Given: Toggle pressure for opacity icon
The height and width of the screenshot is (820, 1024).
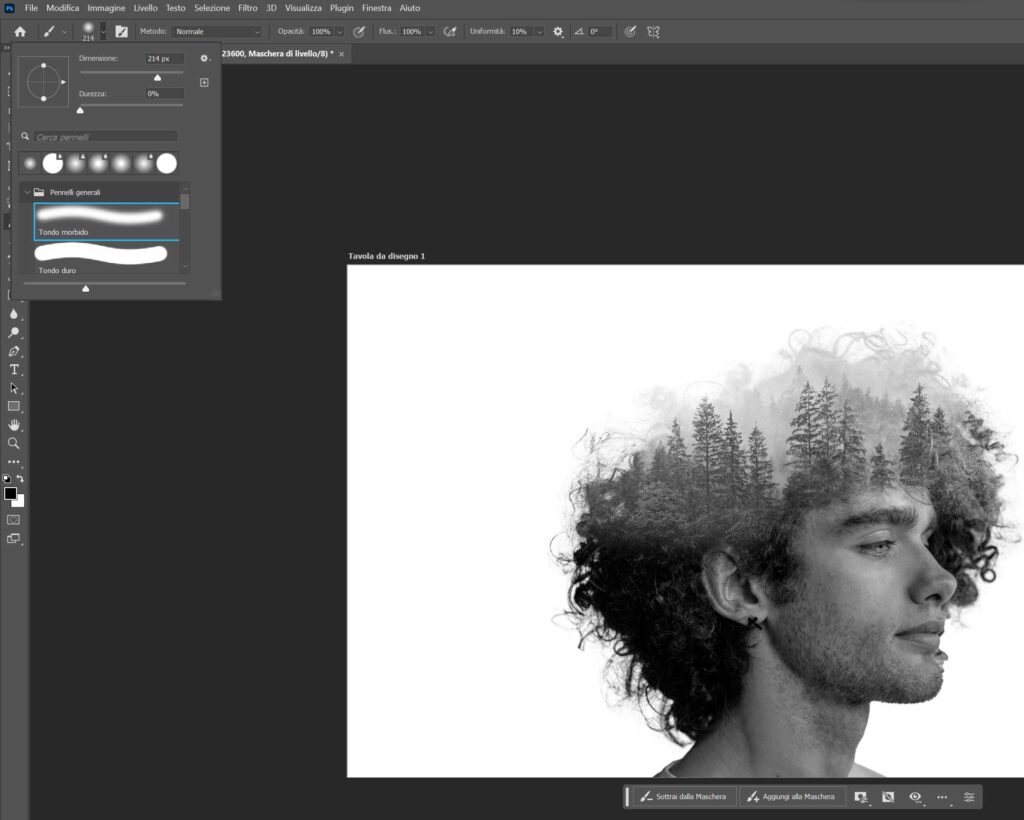Looking at the screenshot, I should click(x=359, y=31).
